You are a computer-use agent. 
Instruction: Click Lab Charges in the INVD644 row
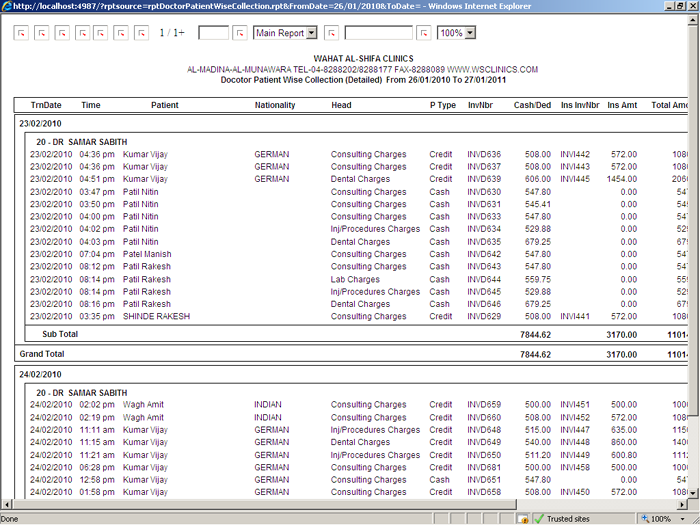pos(355,279)
